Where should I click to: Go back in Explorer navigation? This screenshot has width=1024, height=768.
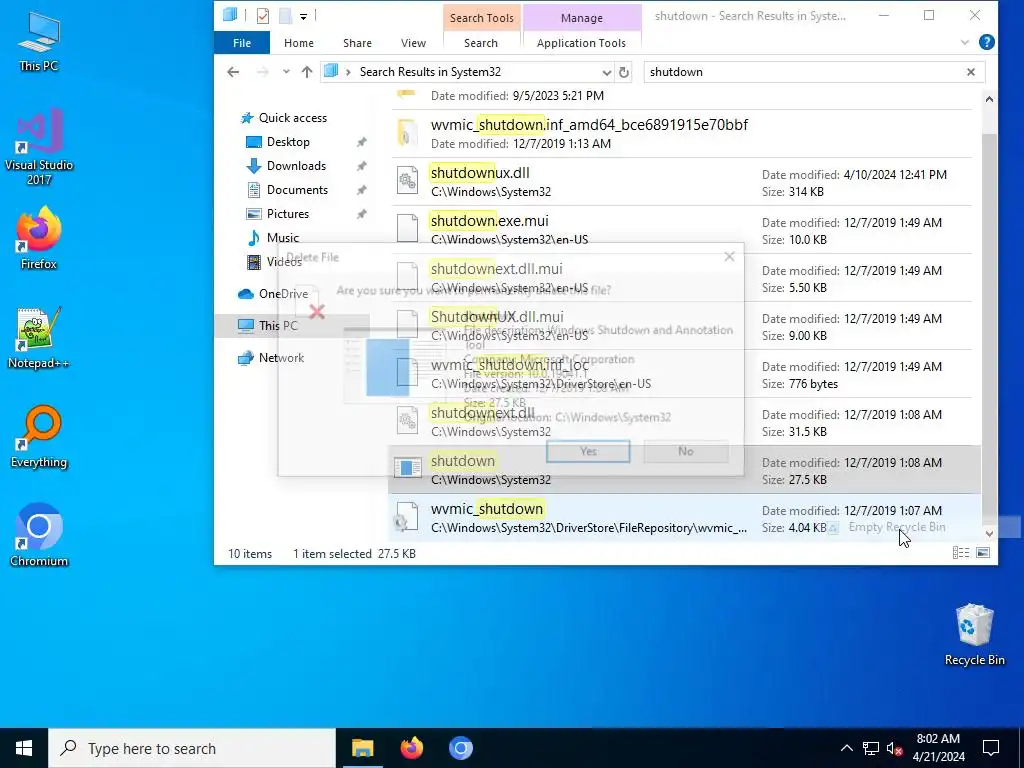coord(233,72)
